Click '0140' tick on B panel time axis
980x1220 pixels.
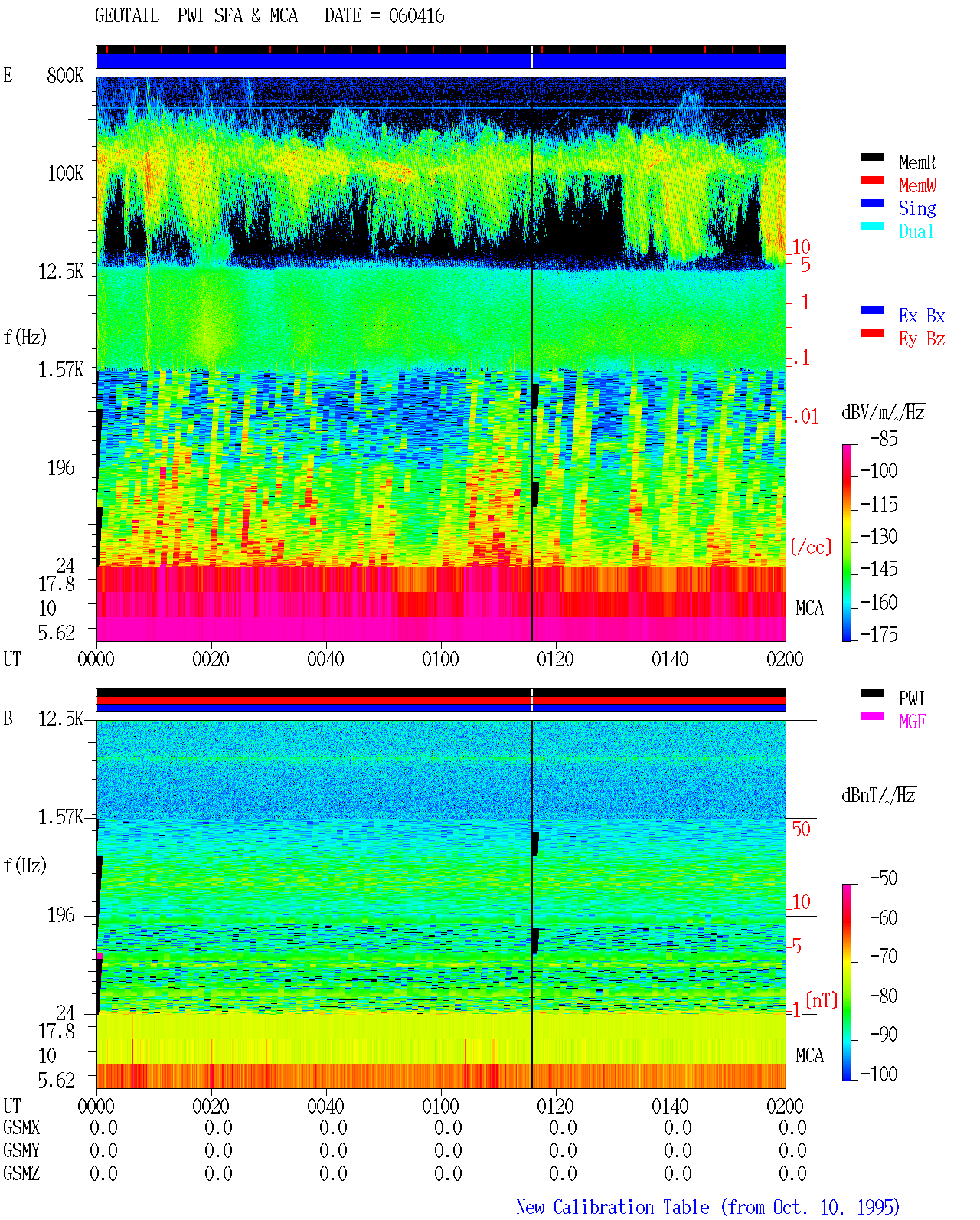click(670, 1106)
